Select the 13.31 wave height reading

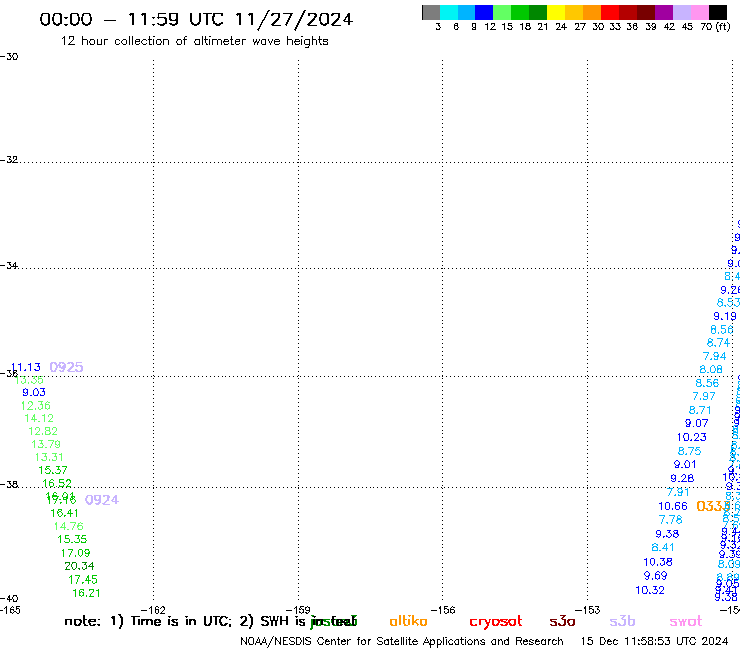(x=49, y=457)
